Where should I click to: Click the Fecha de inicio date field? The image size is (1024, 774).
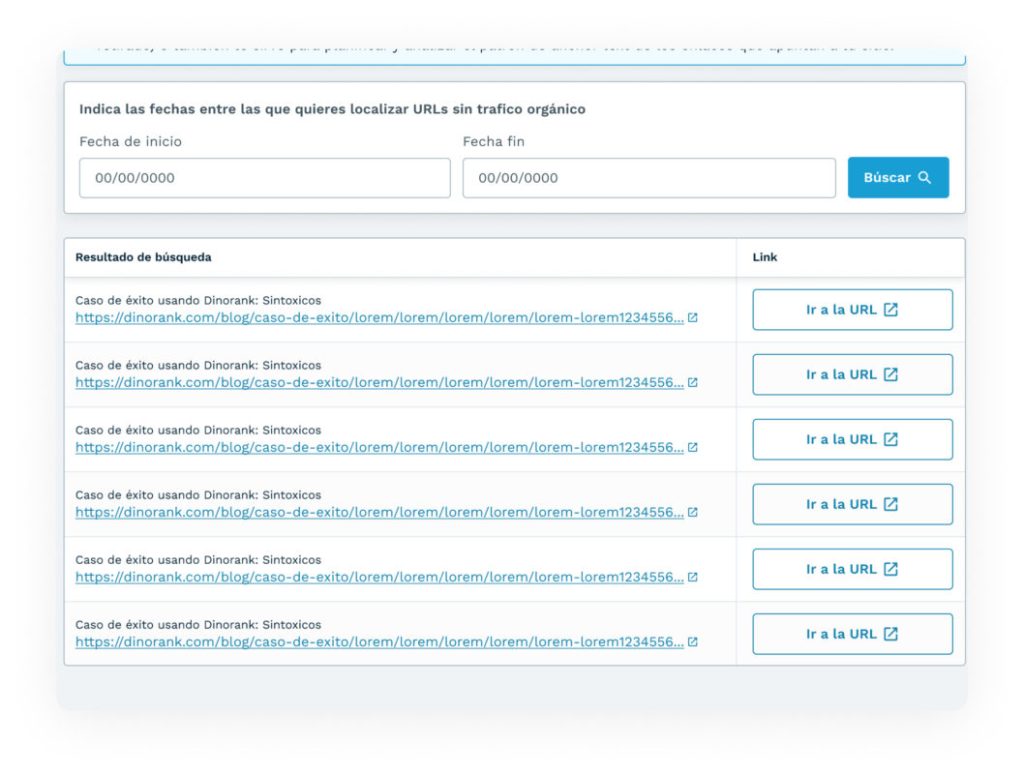tap(264, 178)
